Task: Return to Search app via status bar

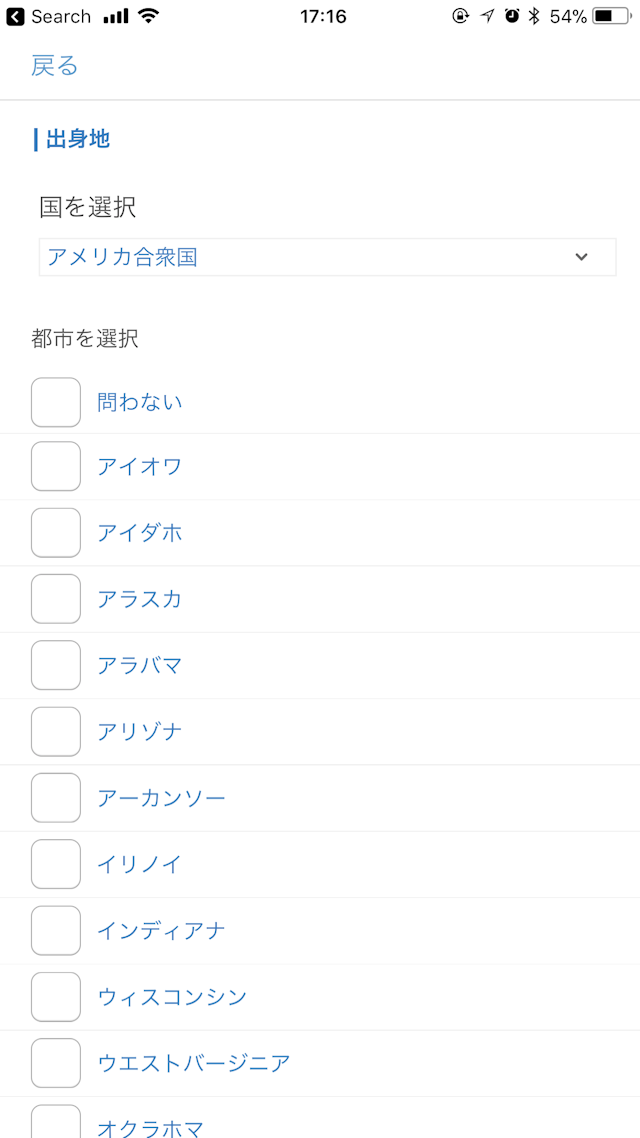Action: (60, 16)
